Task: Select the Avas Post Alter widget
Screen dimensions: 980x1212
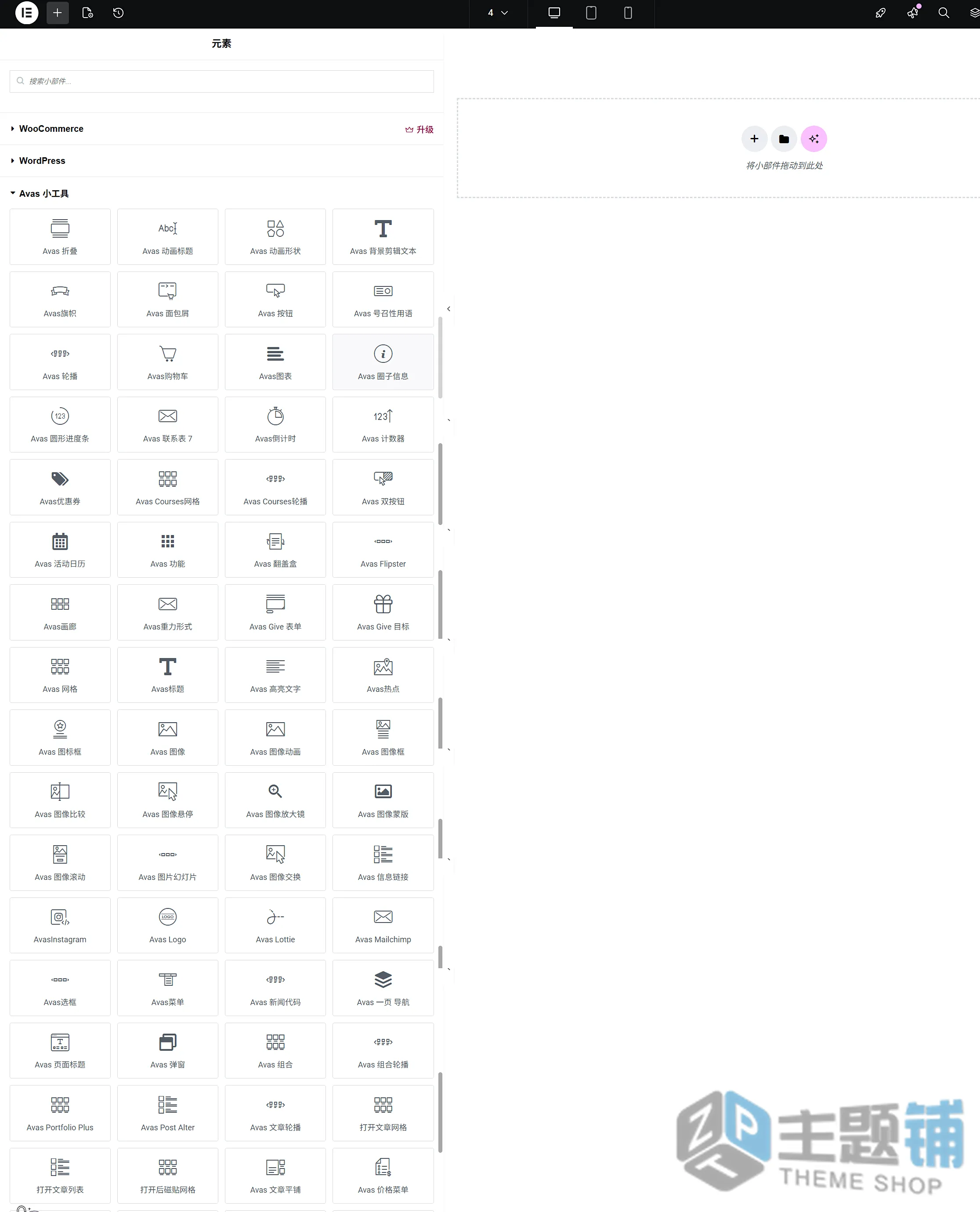Action: coord(168,1113)
